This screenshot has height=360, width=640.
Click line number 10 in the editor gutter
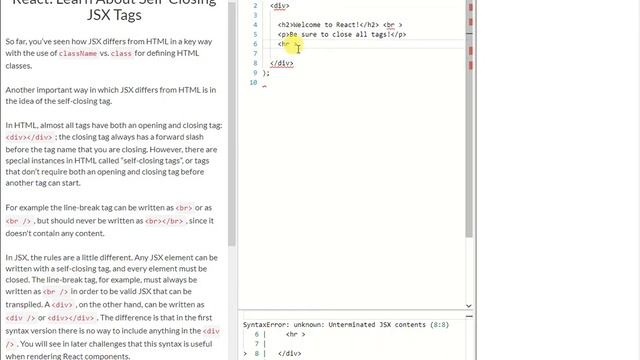(x=253, y=82)
